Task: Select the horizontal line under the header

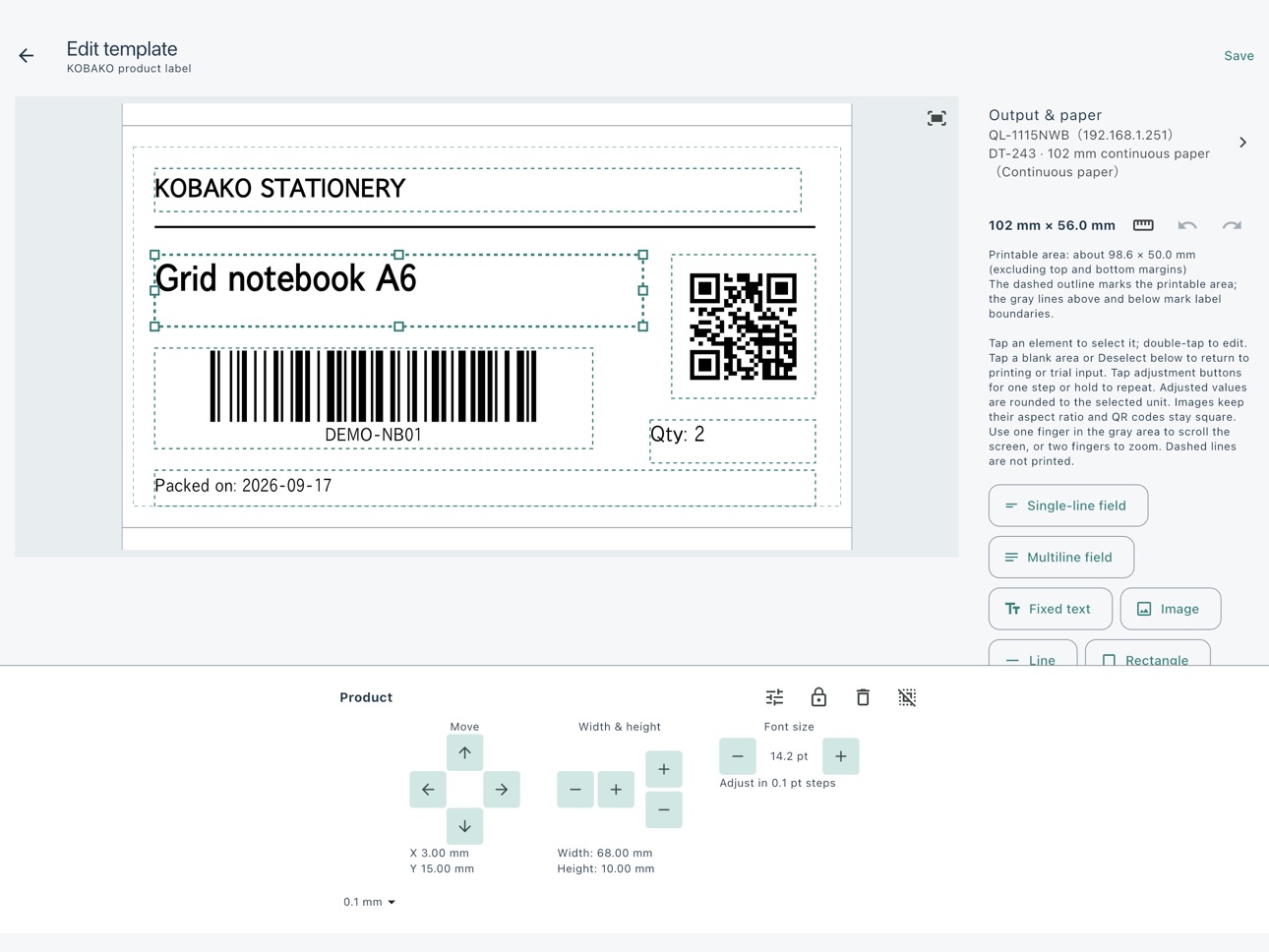Action: tap(485, 227)
